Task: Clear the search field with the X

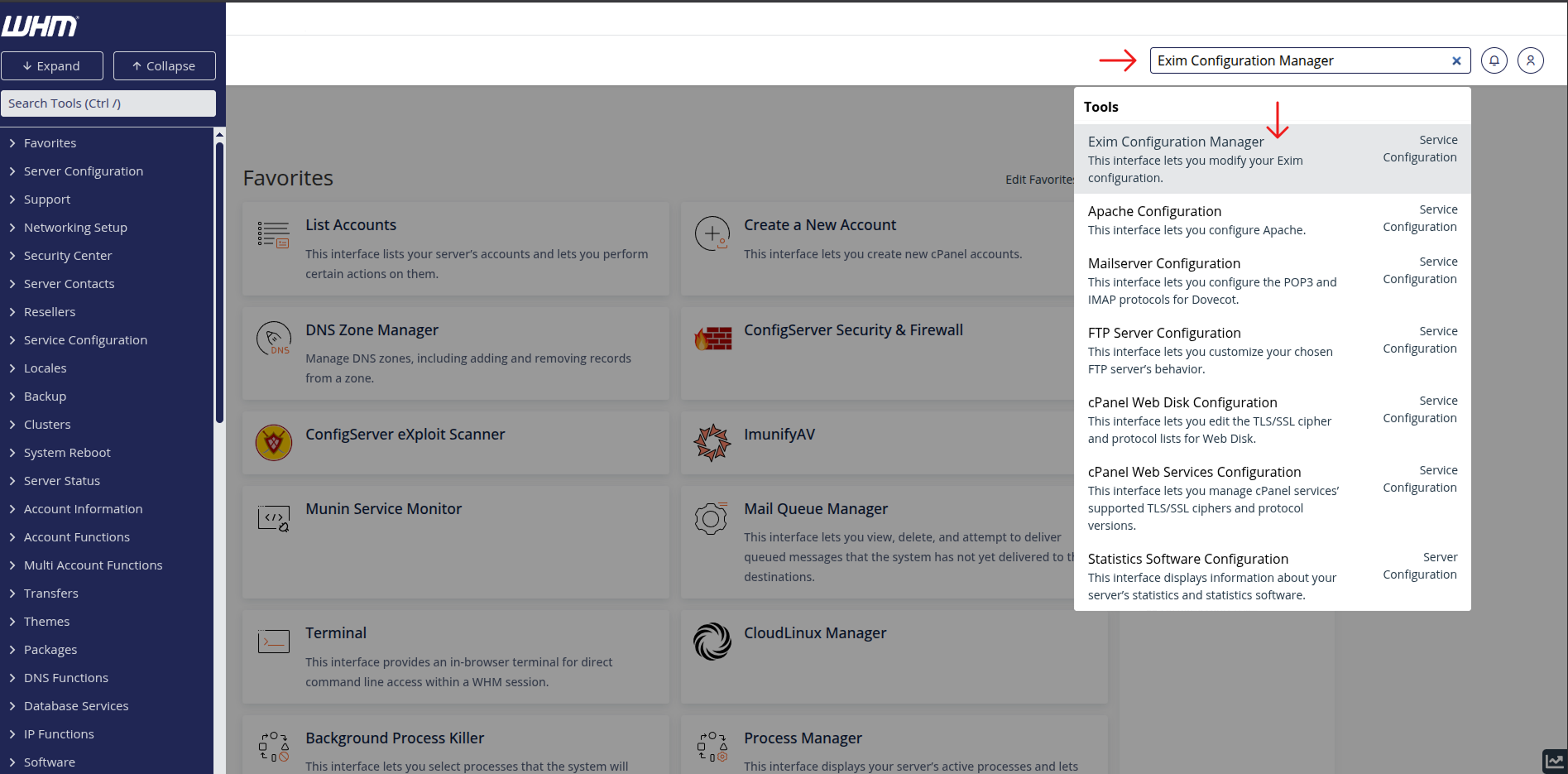Action: [x=1456, y=60]
